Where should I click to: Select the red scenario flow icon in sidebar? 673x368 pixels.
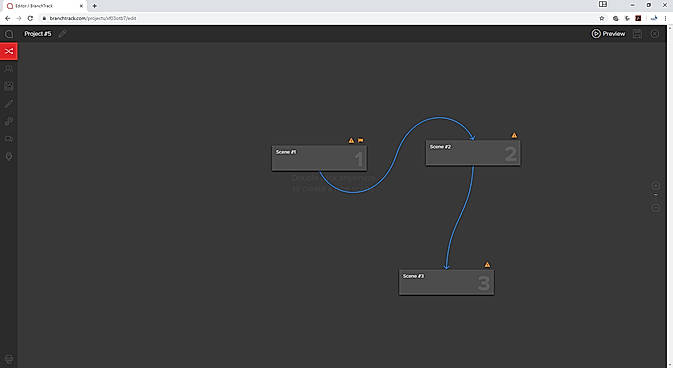click(x=9, y=51)
